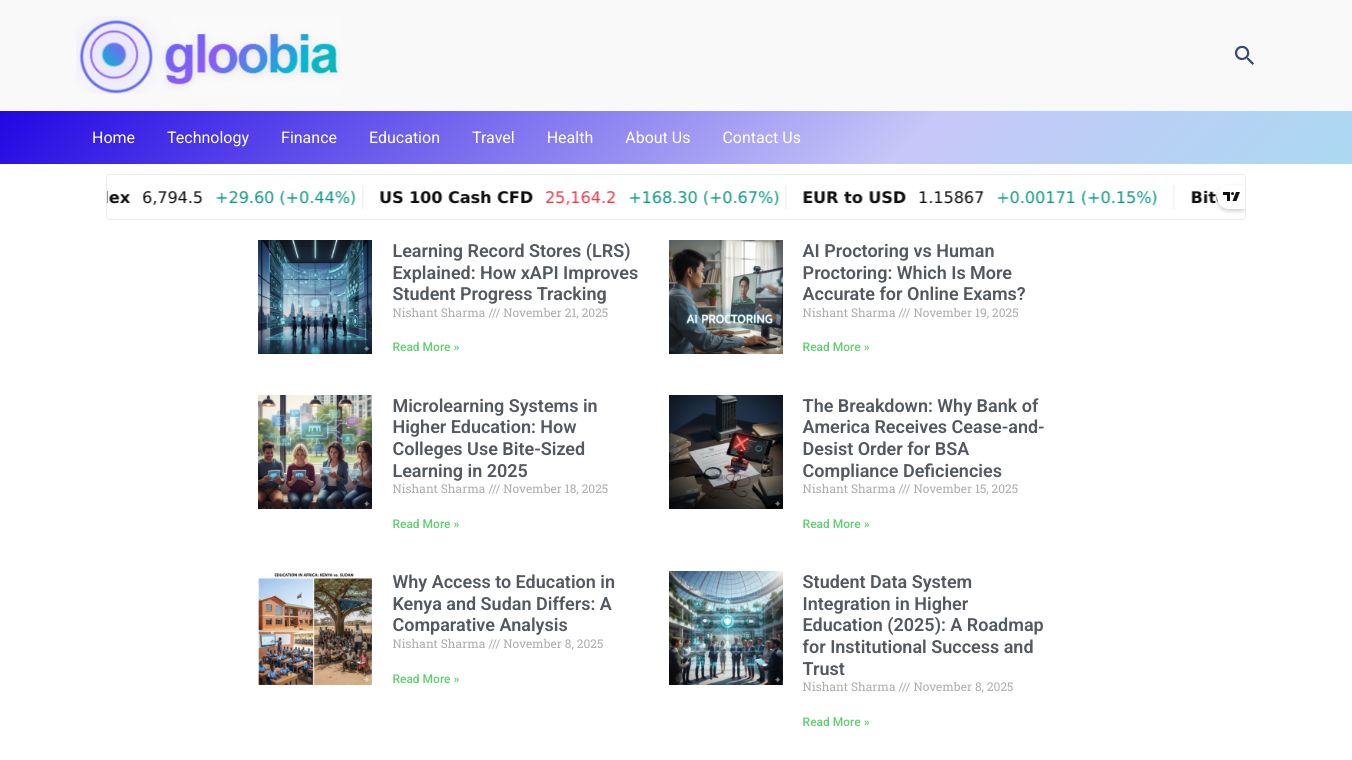Open the Learning Record Stores thumbnail image
Screen dimensions: 1352x760
[x=315, y=297]
